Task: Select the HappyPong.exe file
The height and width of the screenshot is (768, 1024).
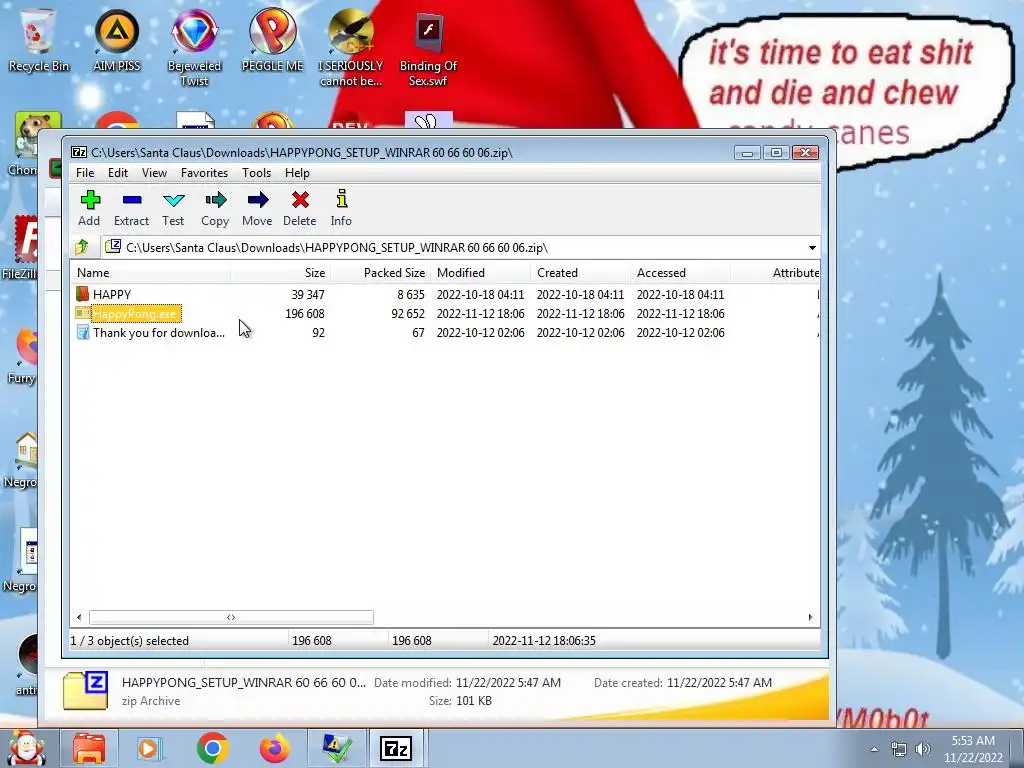Action: pyautogui.click(x=136, y=313)
